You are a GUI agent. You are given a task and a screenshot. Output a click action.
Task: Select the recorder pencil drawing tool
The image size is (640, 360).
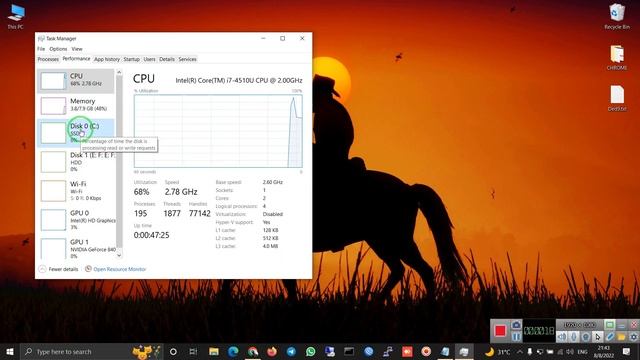click(609, 337)
